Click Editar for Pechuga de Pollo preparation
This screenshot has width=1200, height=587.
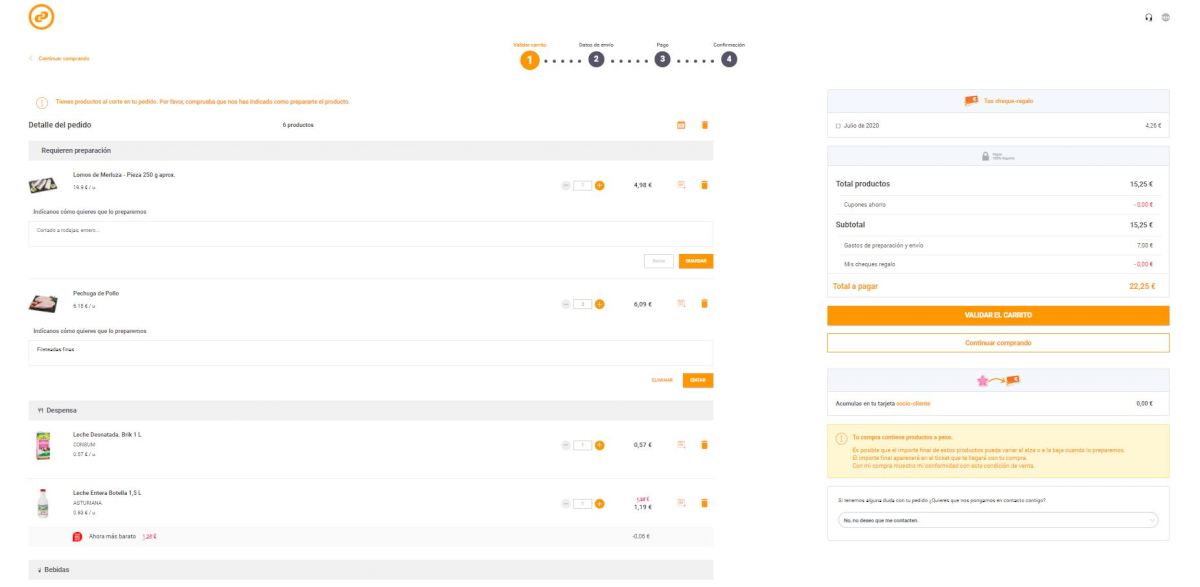coord(697,380)
